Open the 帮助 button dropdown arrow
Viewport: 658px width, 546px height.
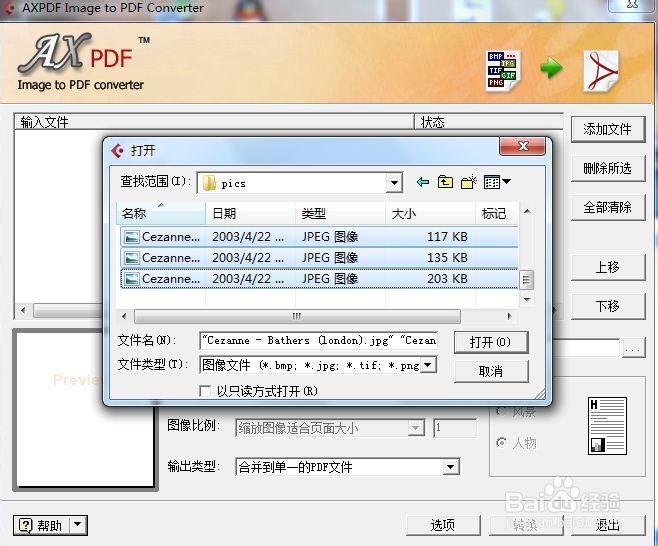78,525
